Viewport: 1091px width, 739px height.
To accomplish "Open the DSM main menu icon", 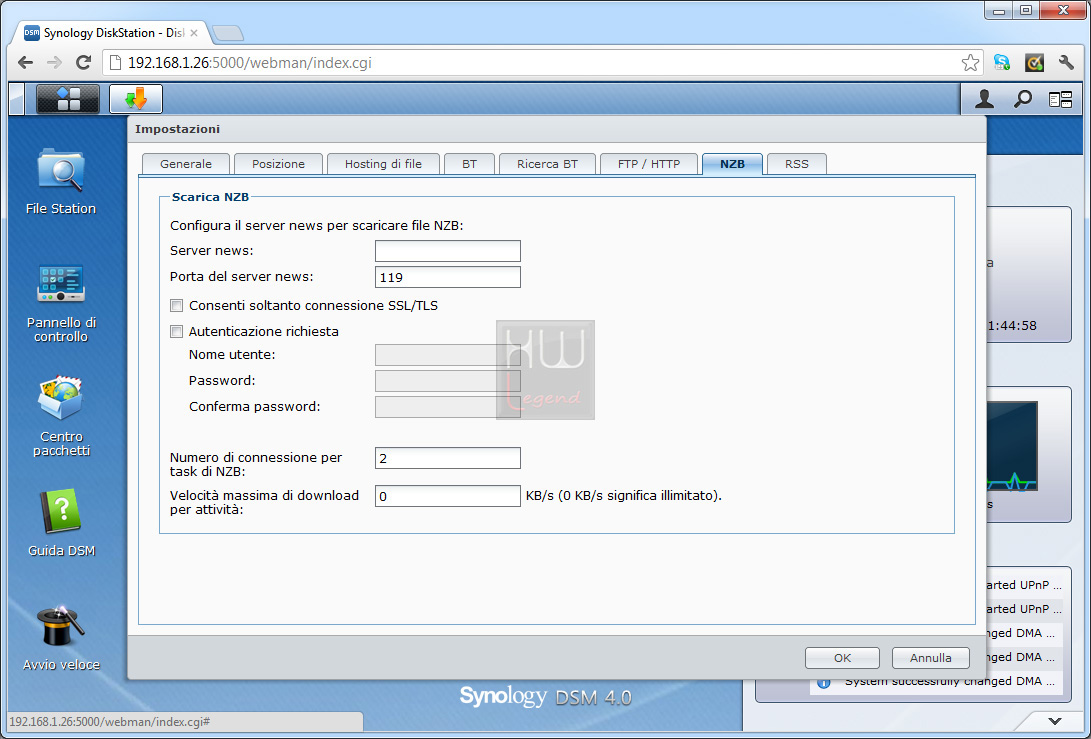I will (67, 99).
